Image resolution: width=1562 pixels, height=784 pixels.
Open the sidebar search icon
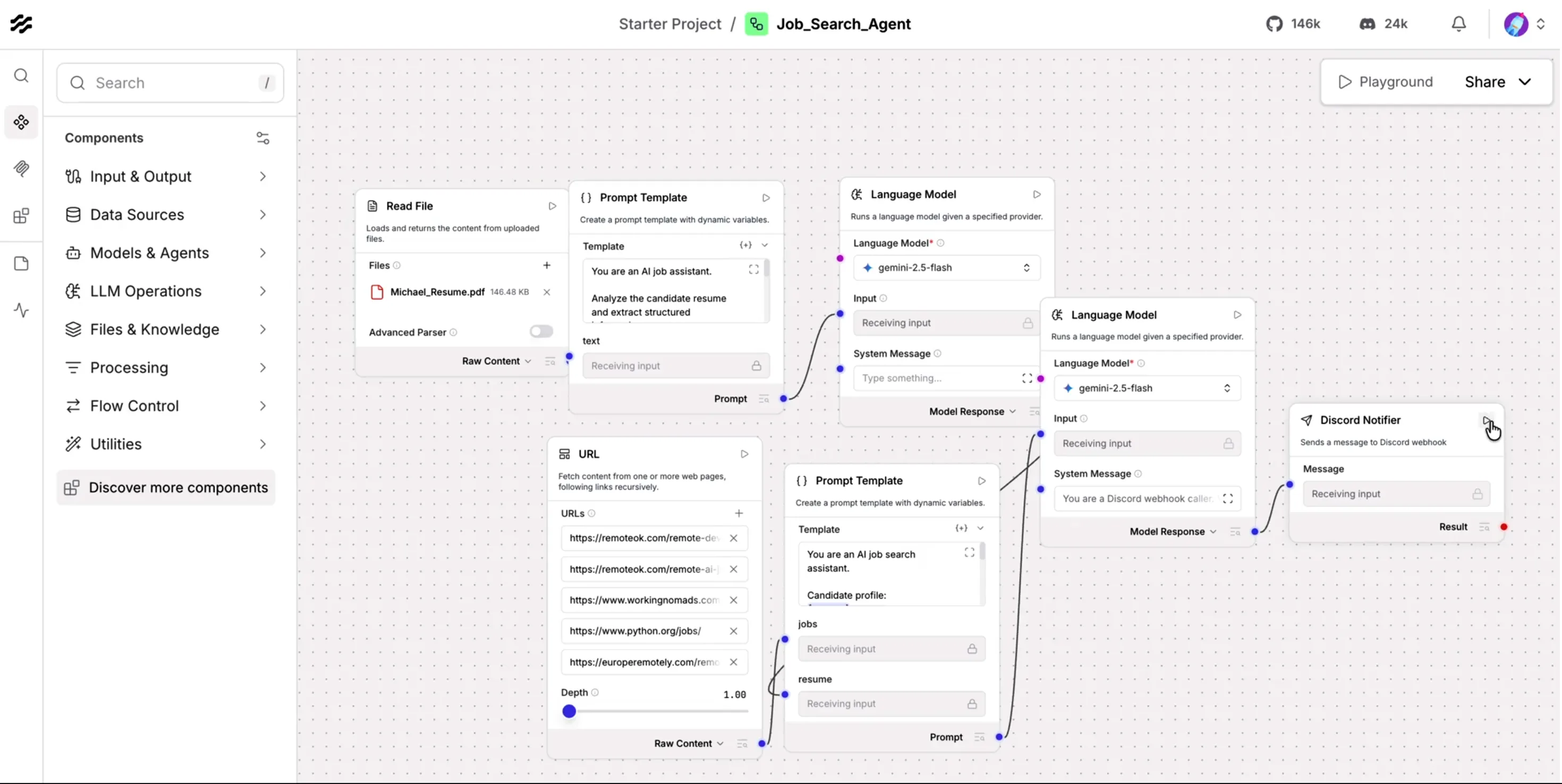22,76
